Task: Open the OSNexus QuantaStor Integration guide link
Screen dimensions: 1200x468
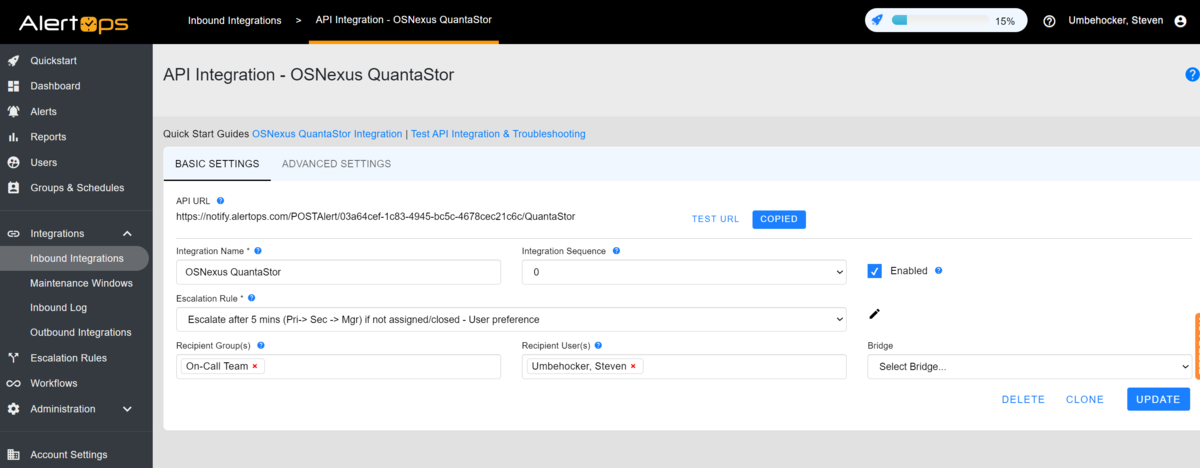Action: (327, 133)
